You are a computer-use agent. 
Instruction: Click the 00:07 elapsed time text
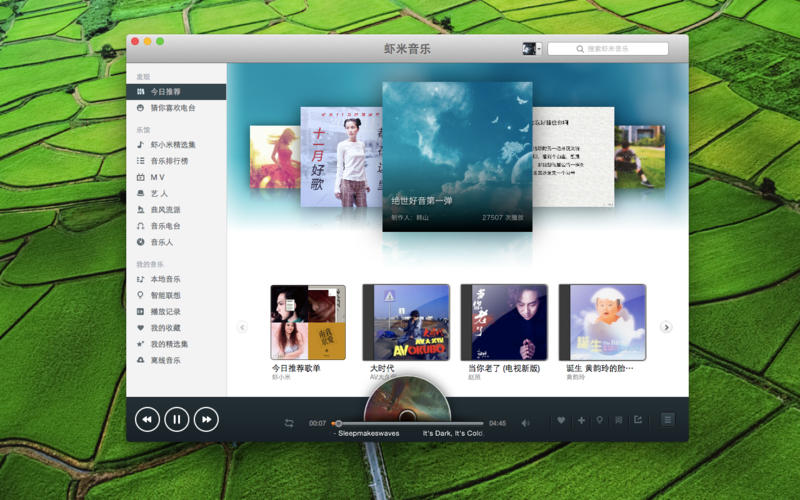[317, 423]
